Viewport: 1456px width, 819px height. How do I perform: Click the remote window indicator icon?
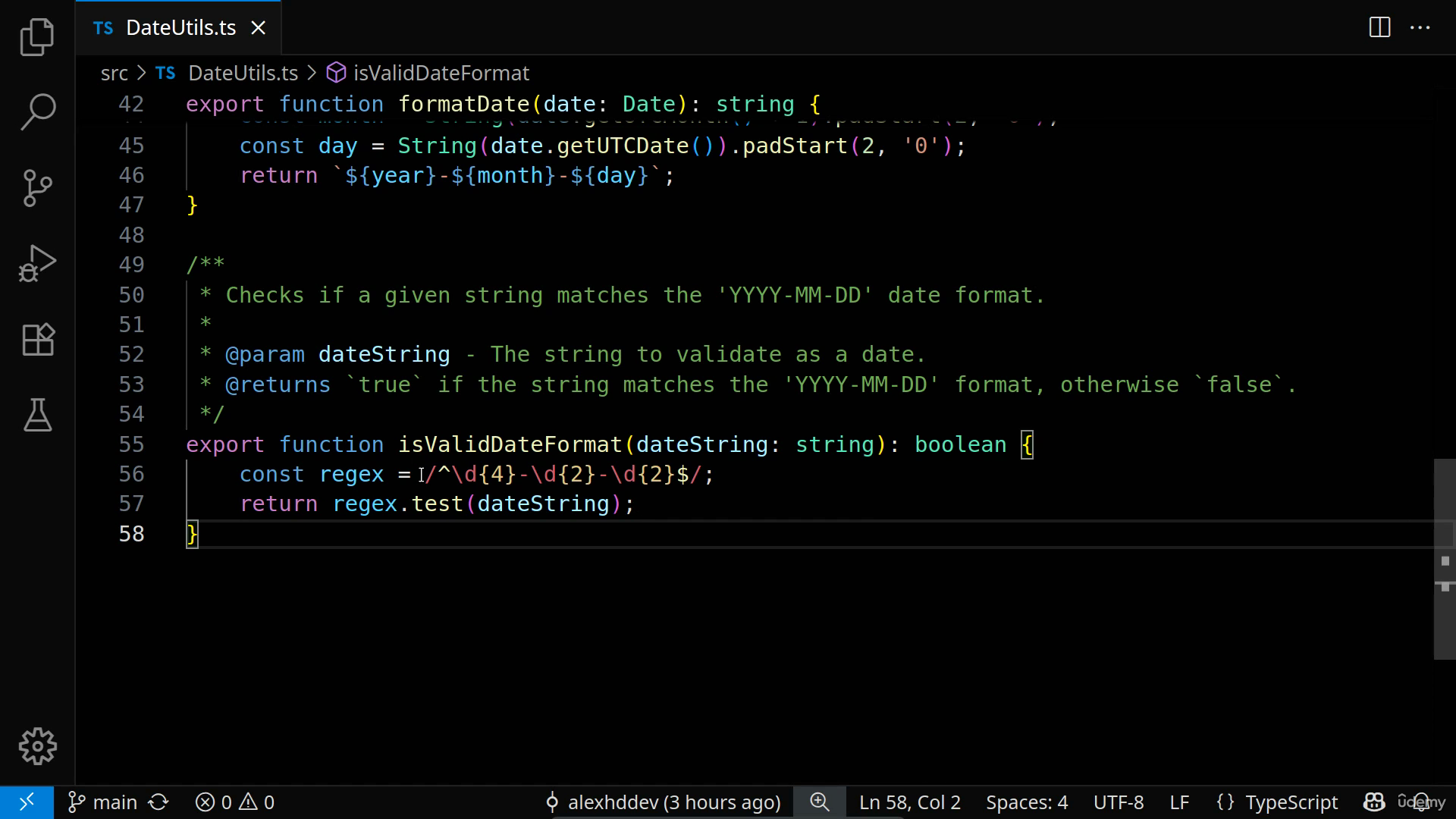click(x=27, y=802)
